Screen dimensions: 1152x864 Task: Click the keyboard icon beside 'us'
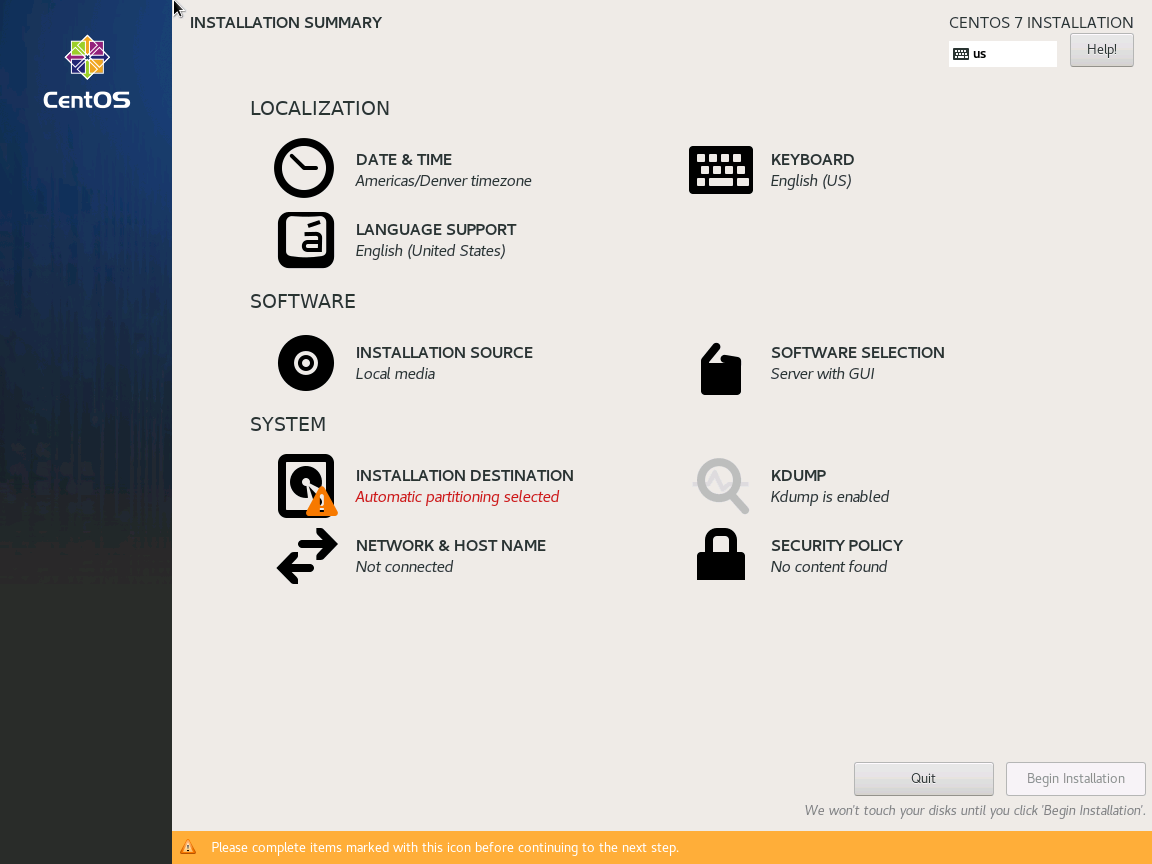961,54
